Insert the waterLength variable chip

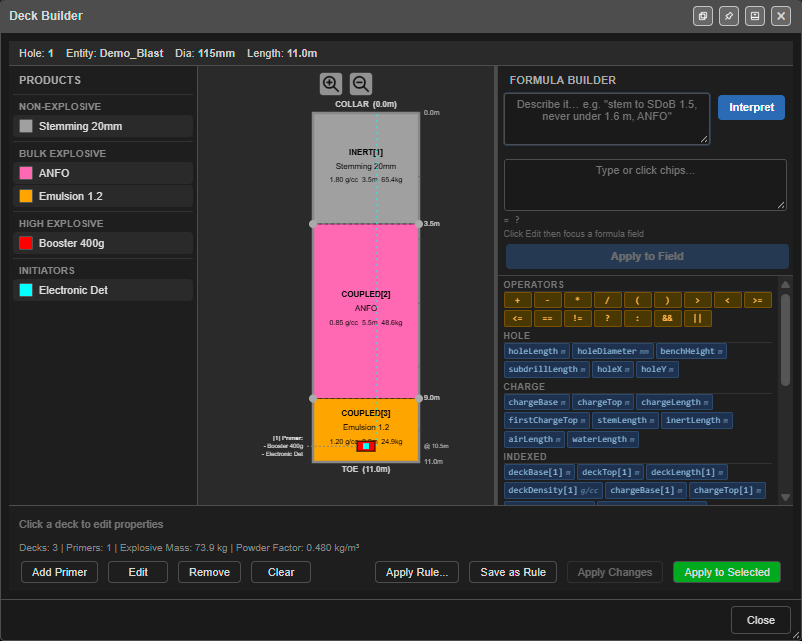pyautogui.click(x=603, y=439)
